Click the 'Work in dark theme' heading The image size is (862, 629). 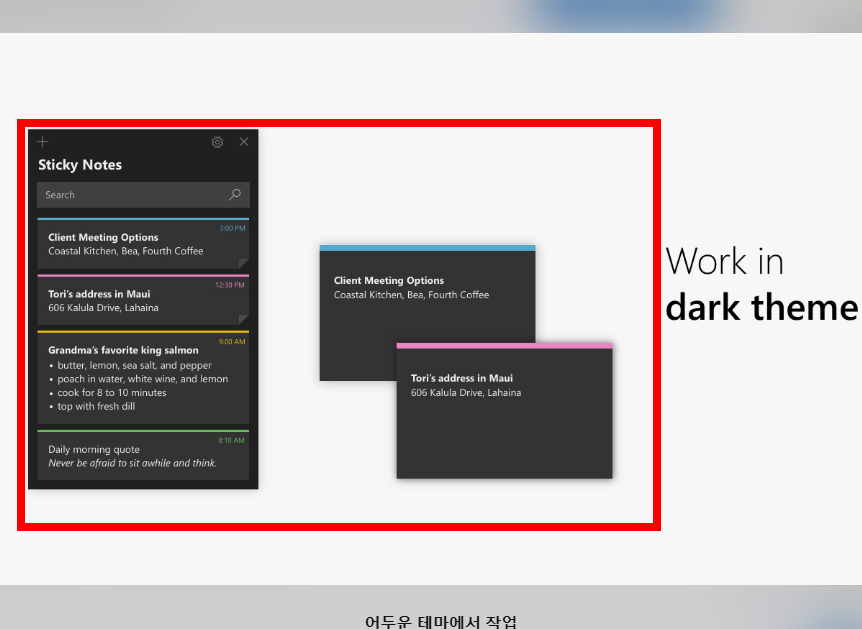pyautogui.click(x=761, y=284)
